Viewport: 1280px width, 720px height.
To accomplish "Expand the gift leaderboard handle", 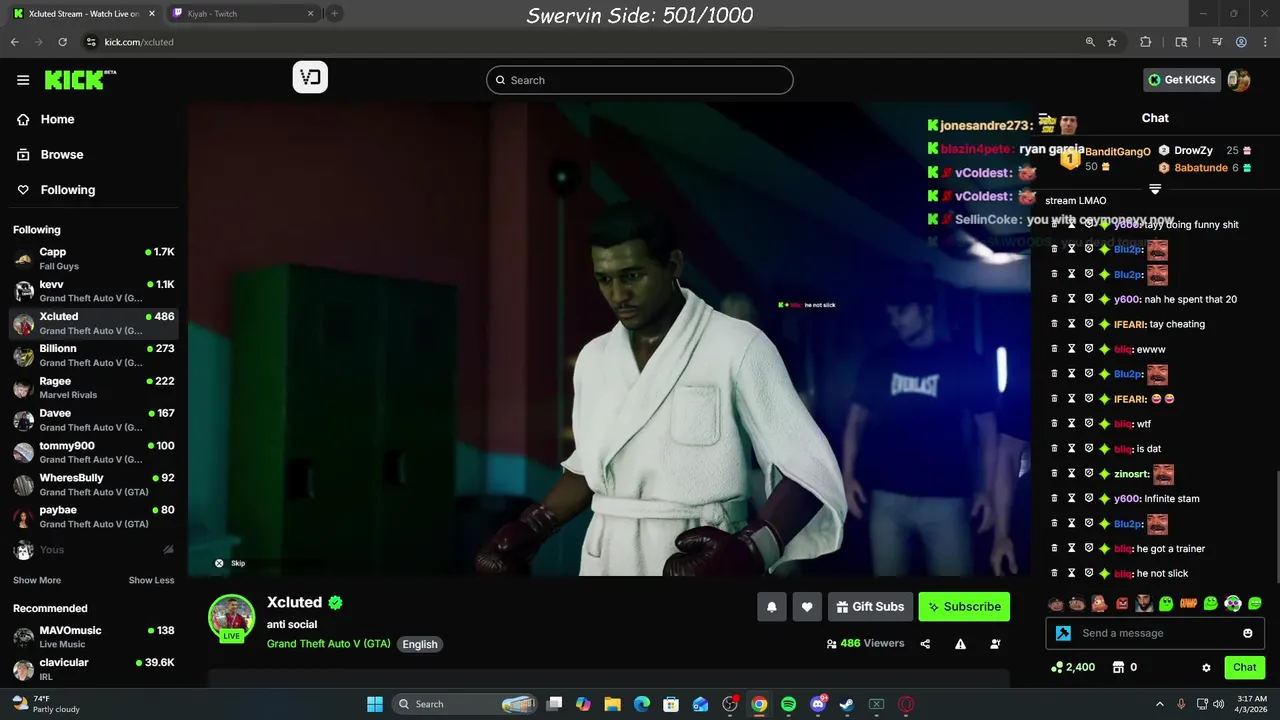I will click(x=1155, y=189).
